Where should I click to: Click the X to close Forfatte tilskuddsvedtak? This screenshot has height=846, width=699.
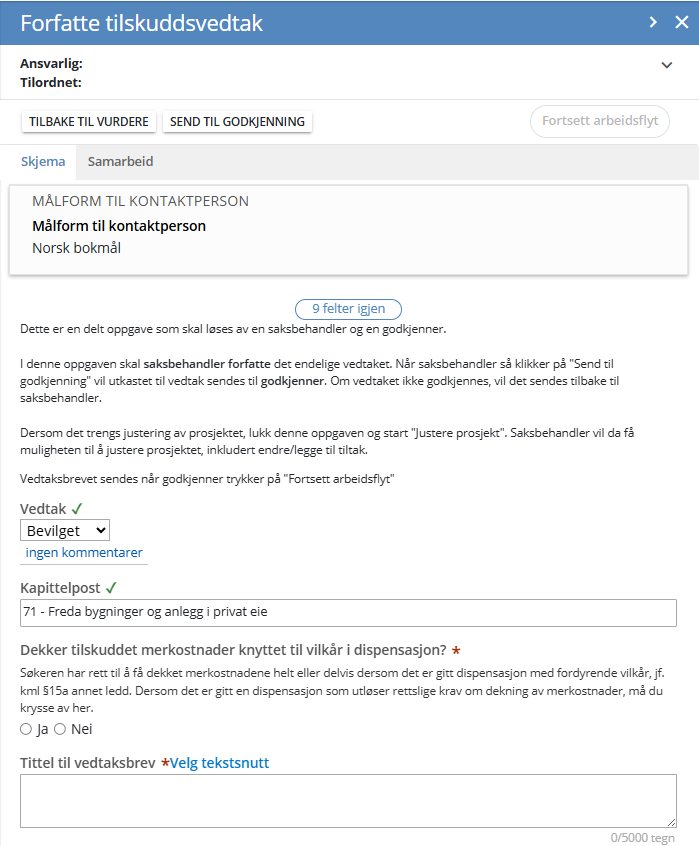[683, 22]
